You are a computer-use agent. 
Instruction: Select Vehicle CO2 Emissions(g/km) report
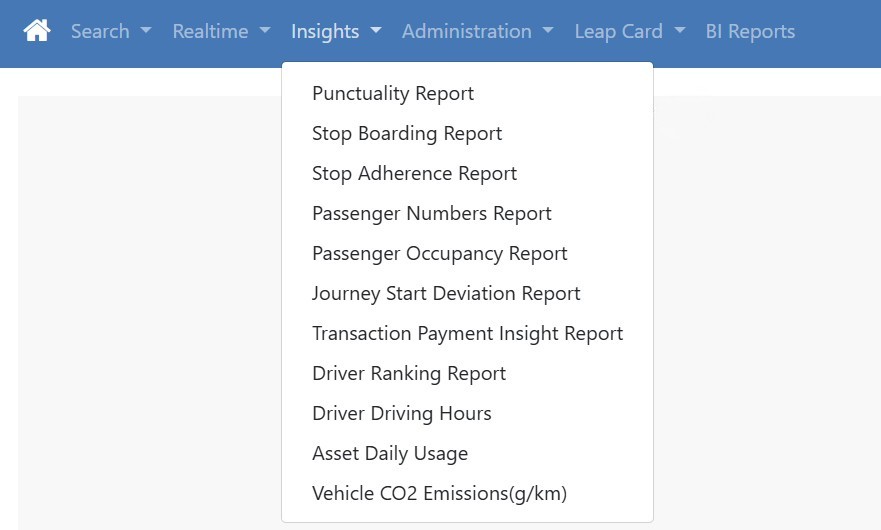click(440, 493)
